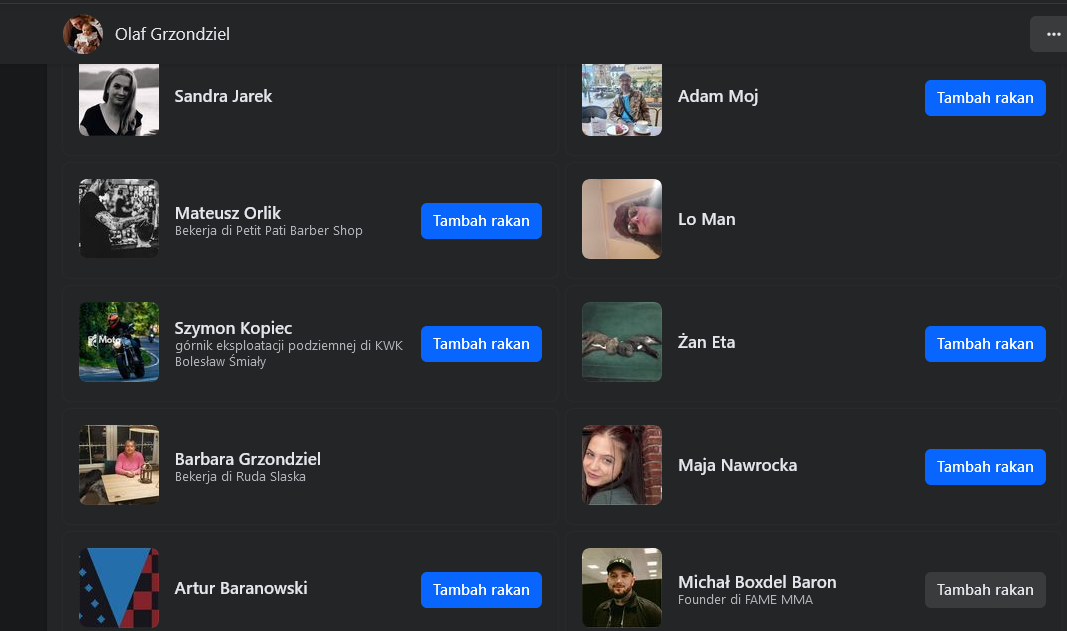Image resolution: width=1067 pixels, height=631 pixels.
Task: Open Szymon Kopiec's motorcycle photo thumbnail
Action: coord(119,342)
